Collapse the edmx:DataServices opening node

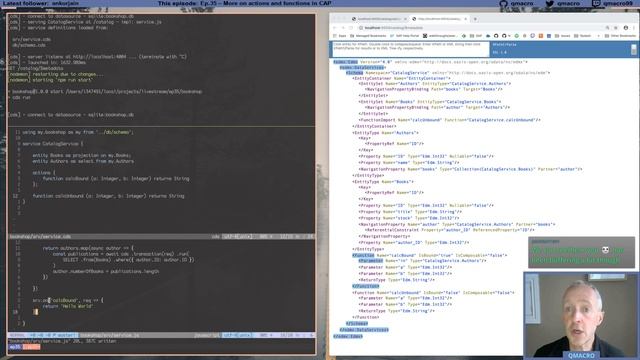[362, 68]
